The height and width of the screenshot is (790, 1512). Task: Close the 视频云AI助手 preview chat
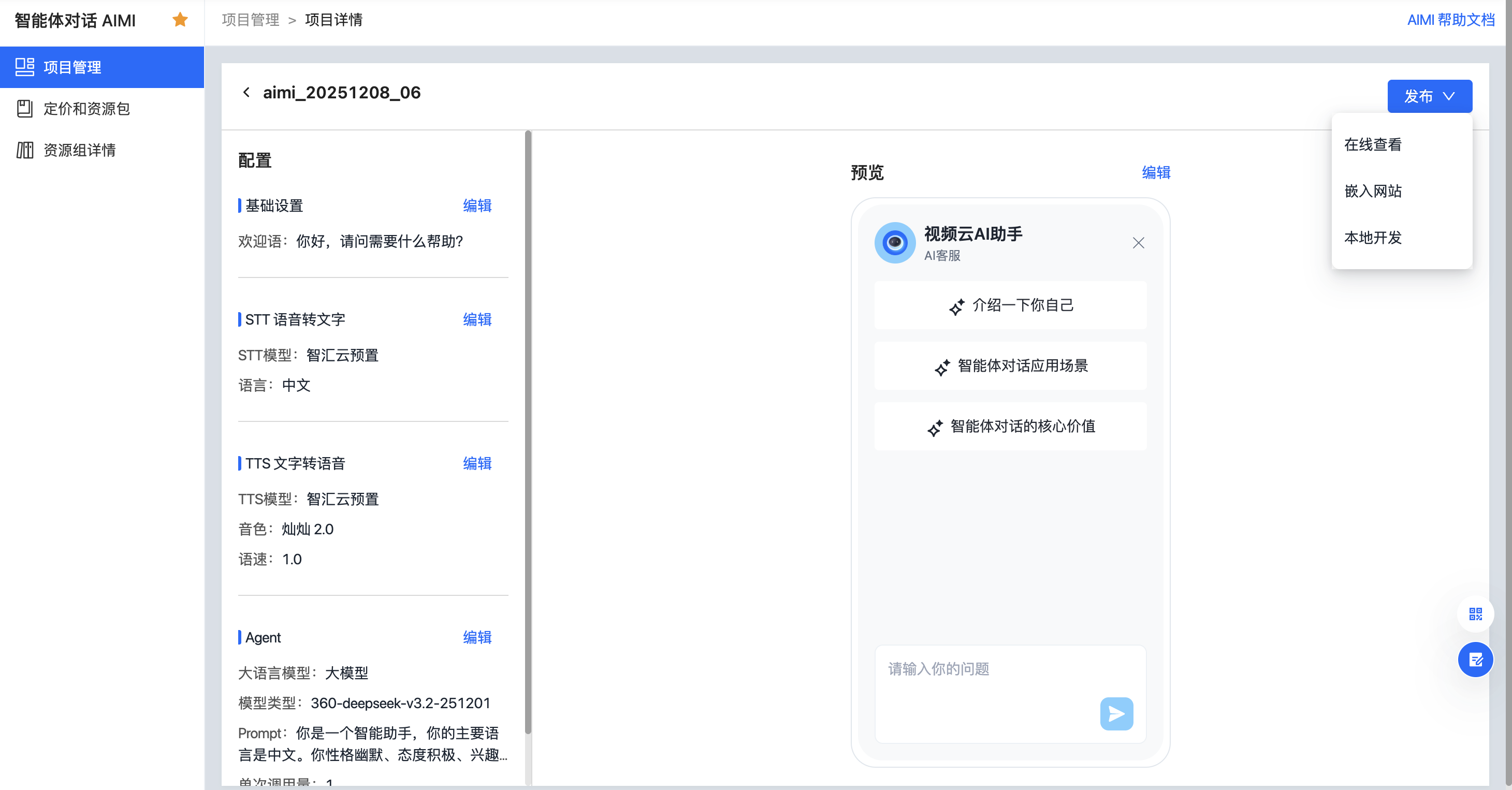[x=1138, y=243]
